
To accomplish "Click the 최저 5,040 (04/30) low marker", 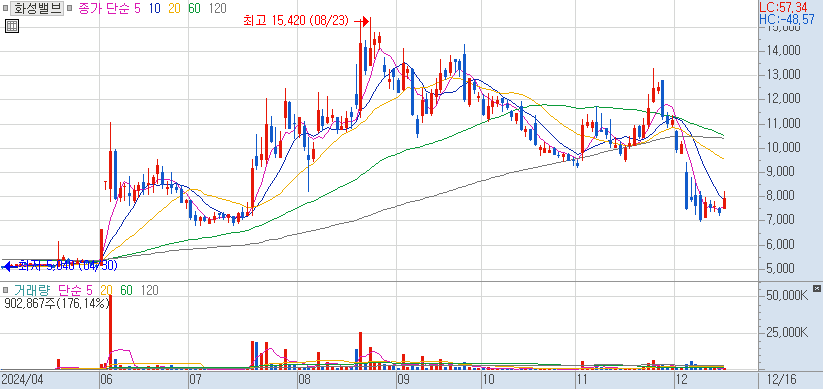I will (x=60, y=266).
